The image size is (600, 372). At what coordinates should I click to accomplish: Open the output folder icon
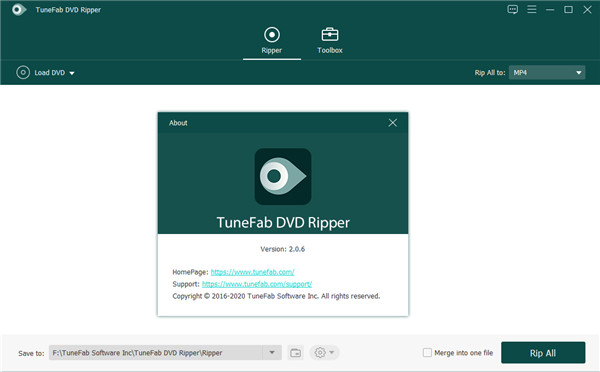pyautogui.click(x=295, y=352)
